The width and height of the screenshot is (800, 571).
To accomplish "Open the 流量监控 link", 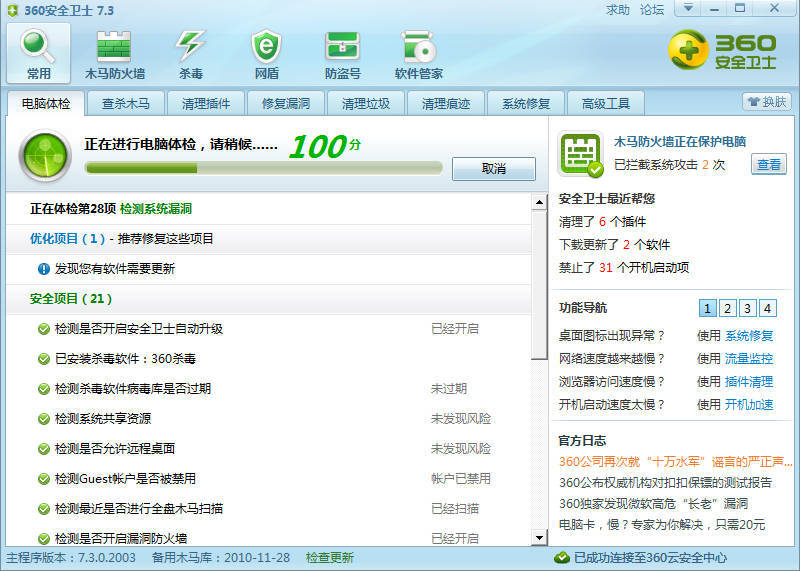I will pos(749,359).
